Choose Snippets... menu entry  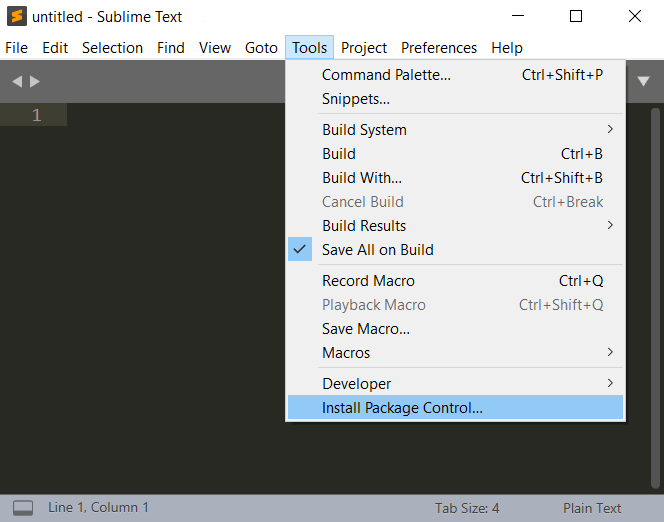tap(455, 99)
